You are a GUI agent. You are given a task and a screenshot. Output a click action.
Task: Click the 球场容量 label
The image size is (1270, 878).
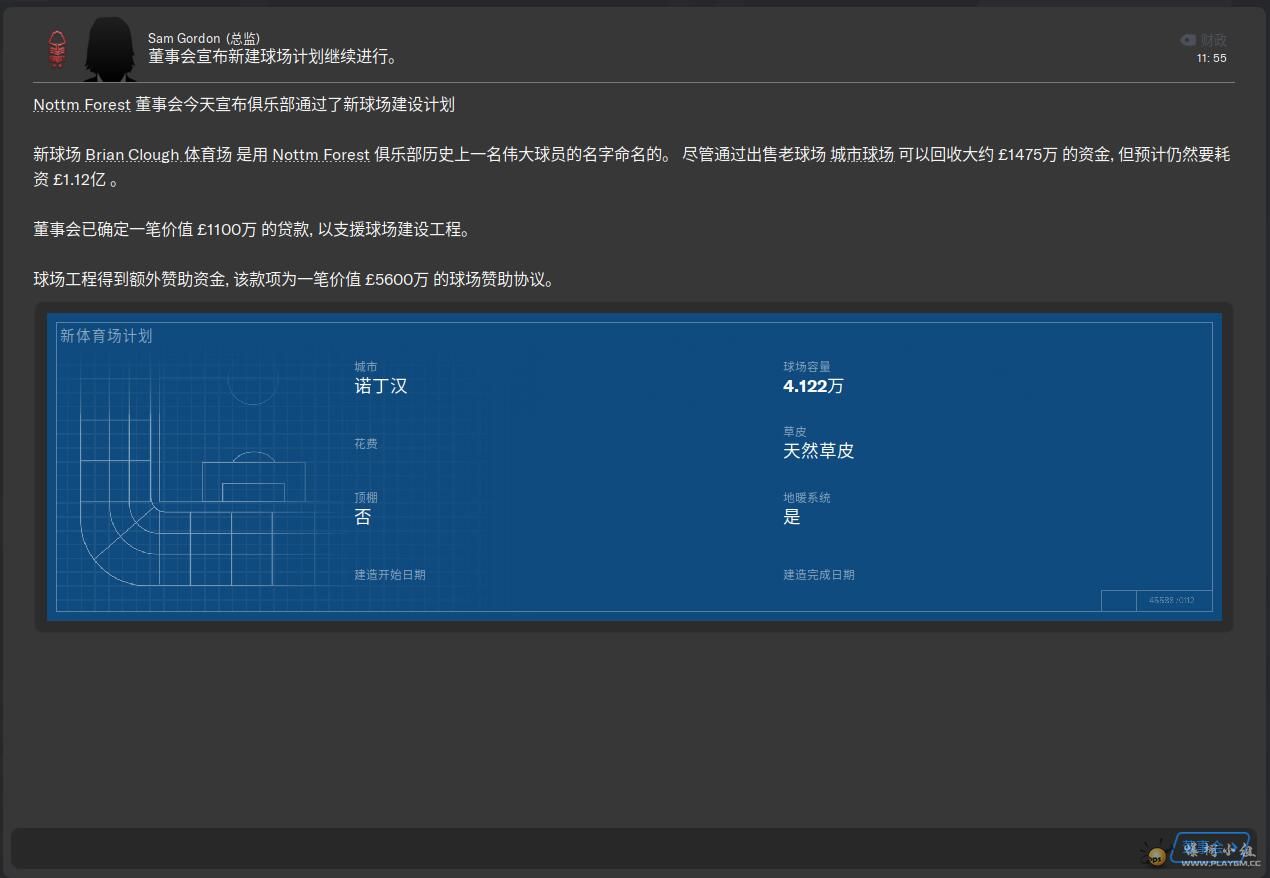(807, 367)
